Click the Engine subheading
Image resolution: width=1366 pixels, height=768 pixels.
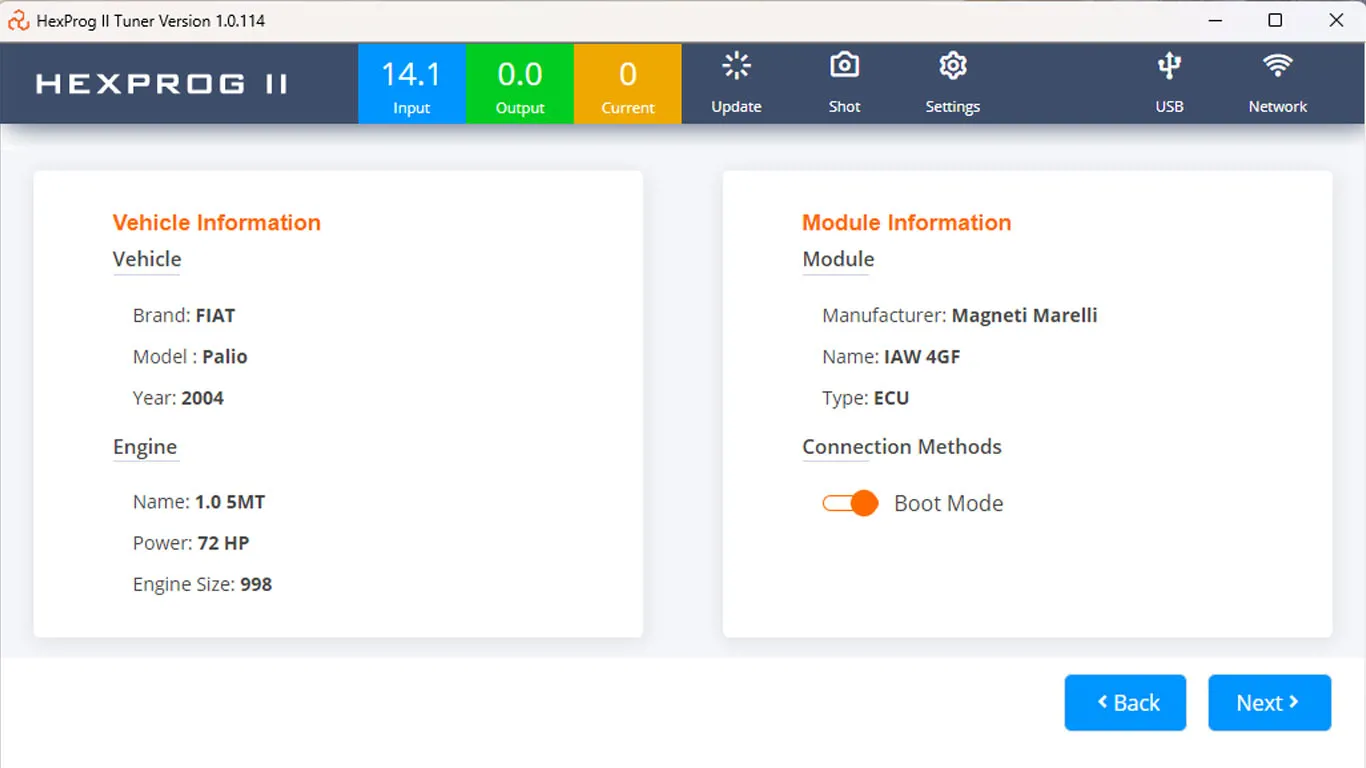145,448
